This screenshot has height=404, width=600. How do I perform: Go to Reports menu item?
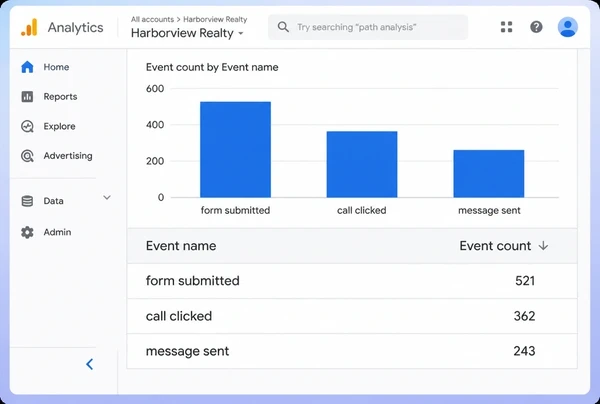60,96
